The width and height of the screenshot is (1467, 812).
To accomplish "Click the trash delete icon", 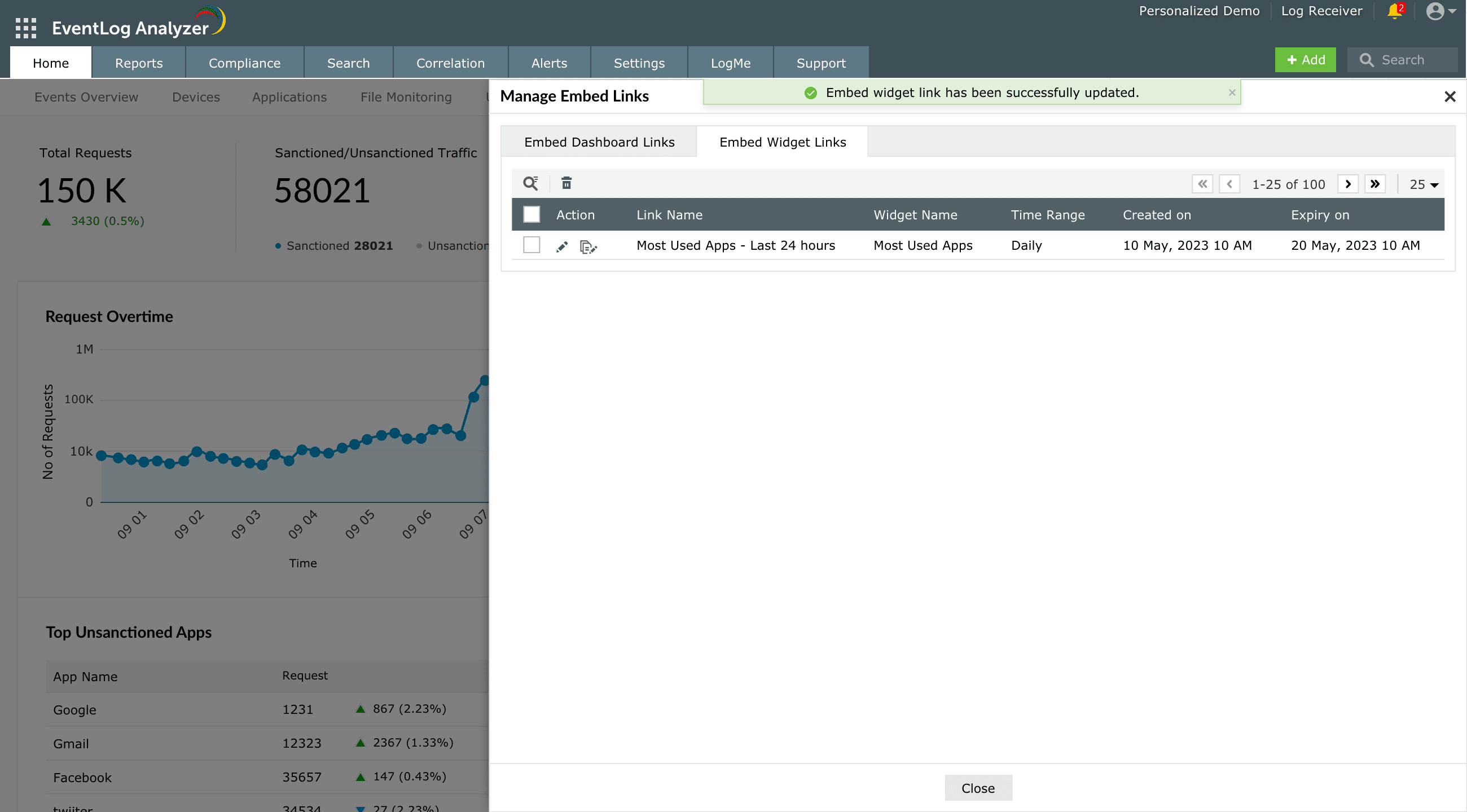I will [x=566, y=183].
